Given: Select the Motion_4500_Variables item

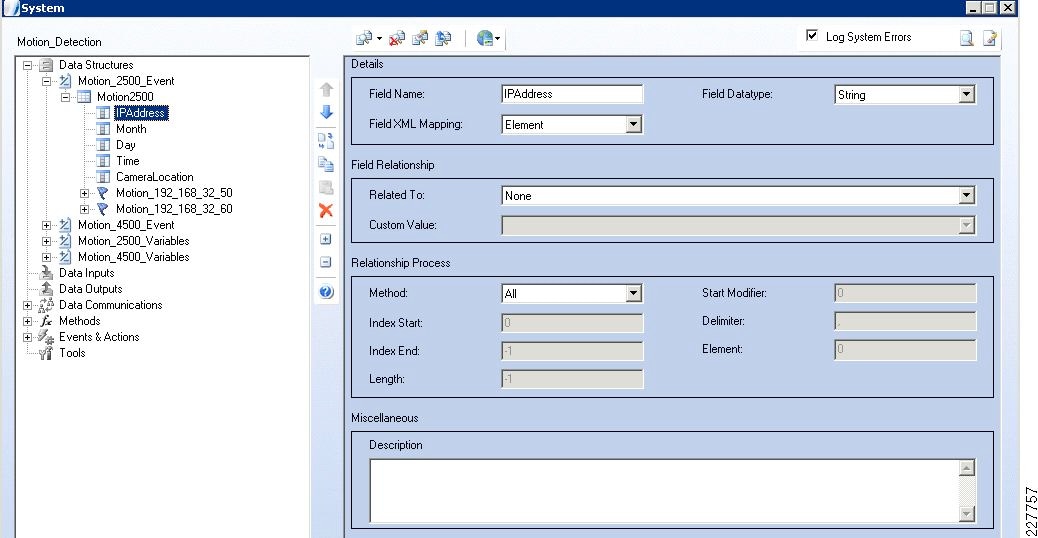Looking at the screenshot, I should [x=134, y=257].
